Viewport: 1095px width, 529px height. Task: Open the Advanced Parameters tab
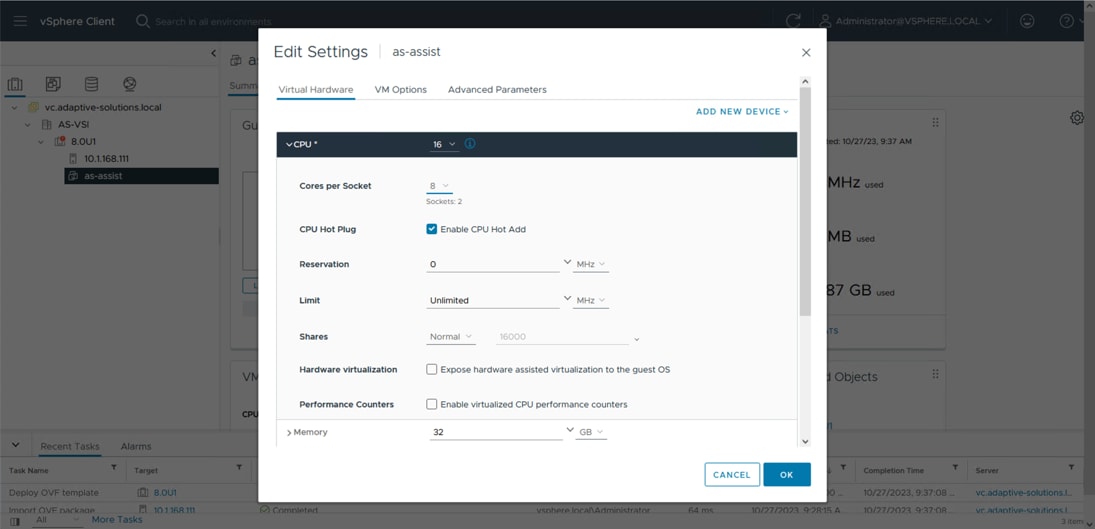[497, 89]
